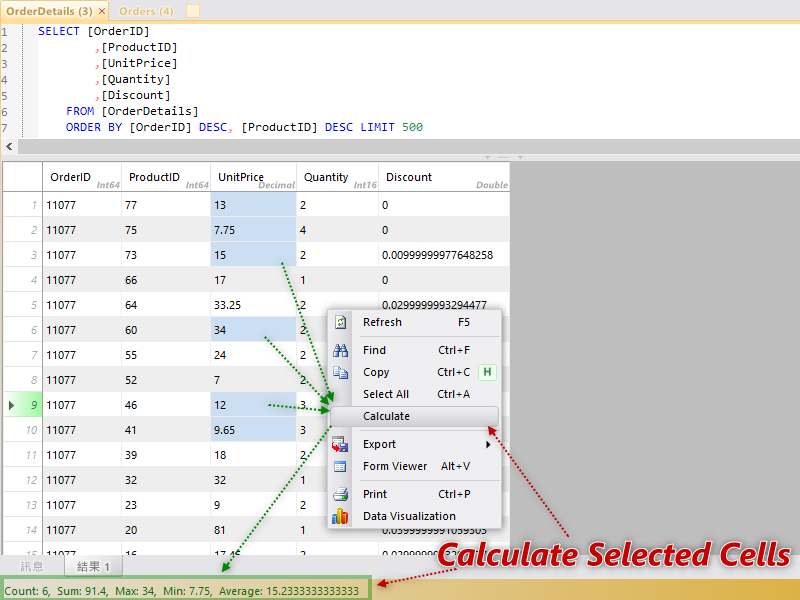This screenshot has height=600, width=800.
Task: Select row 9 header with arrow indicator
Action: click(x=23, y=405)
